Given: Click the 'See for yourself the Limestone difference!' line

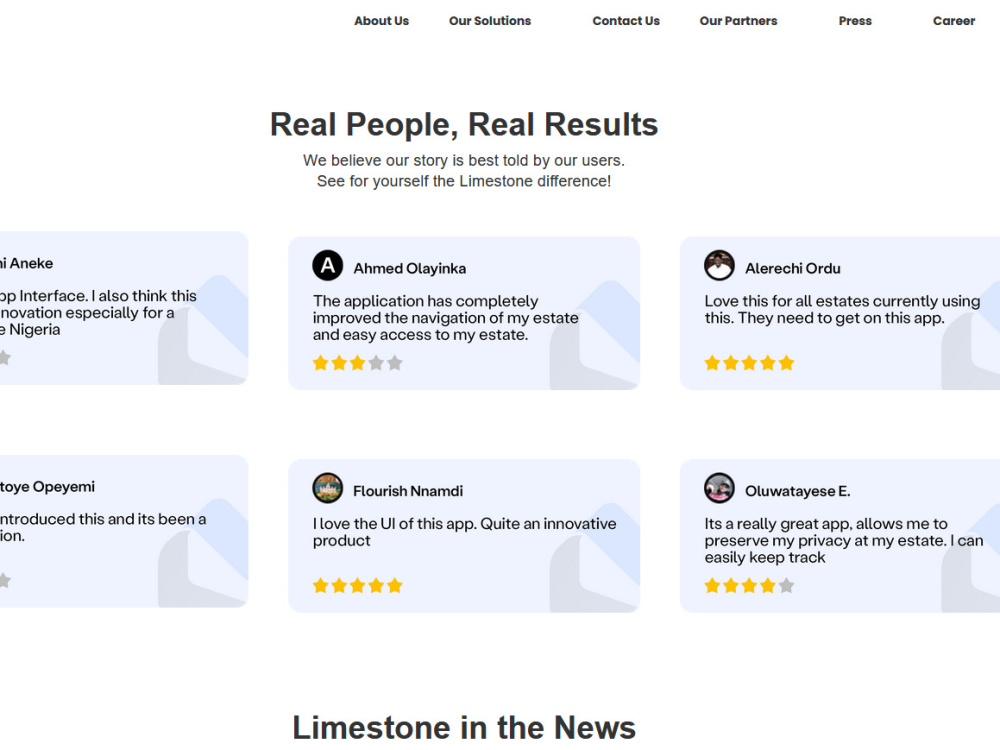Looking at the screenshot, I should 464,181.
